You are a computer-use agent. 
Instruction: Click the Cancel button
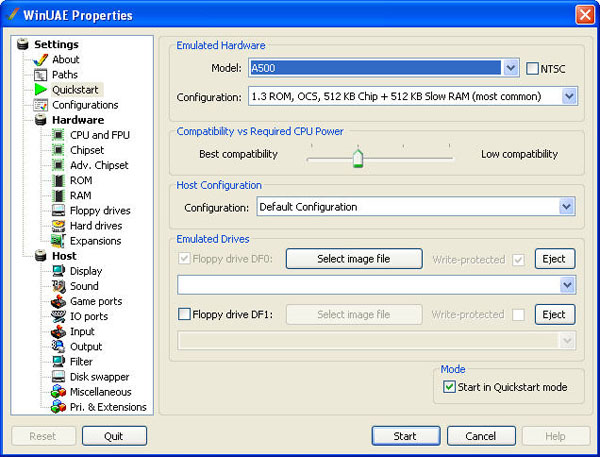click(481, 436)
